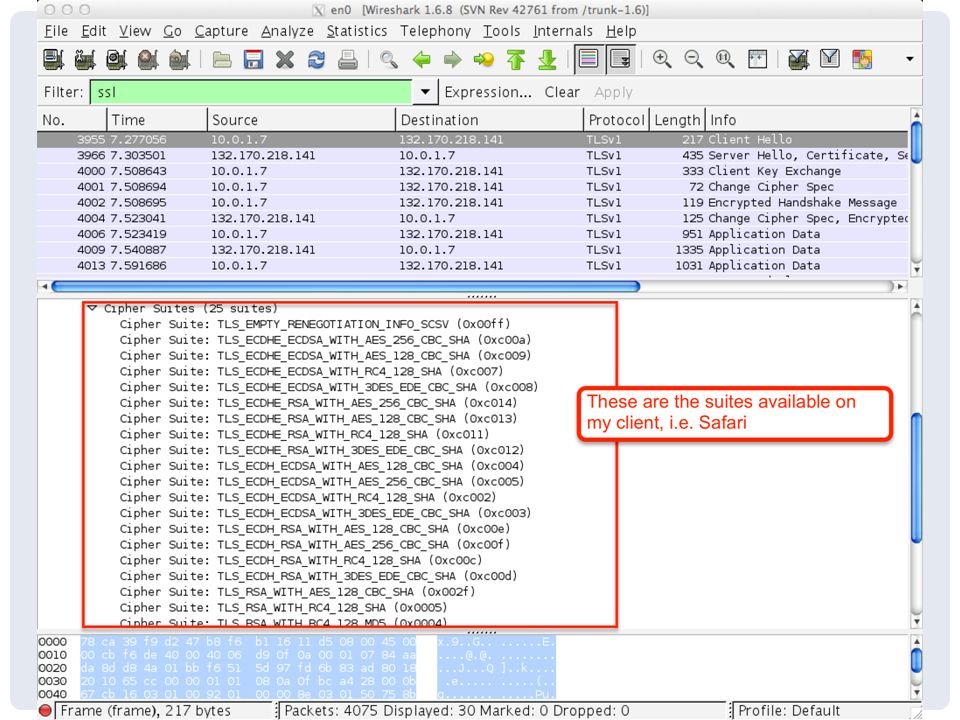Open a capture file folder icon

tap(222, 59)
